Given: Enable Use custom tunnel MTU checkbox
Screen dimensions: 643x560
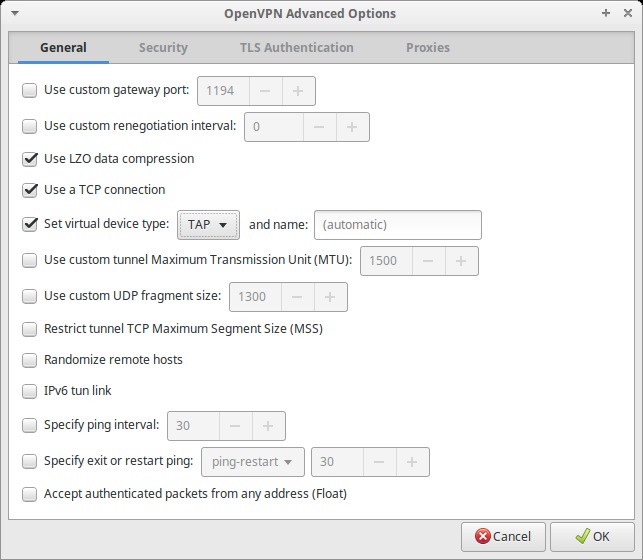Looking at the screenshot, I should tap(30, 260).
